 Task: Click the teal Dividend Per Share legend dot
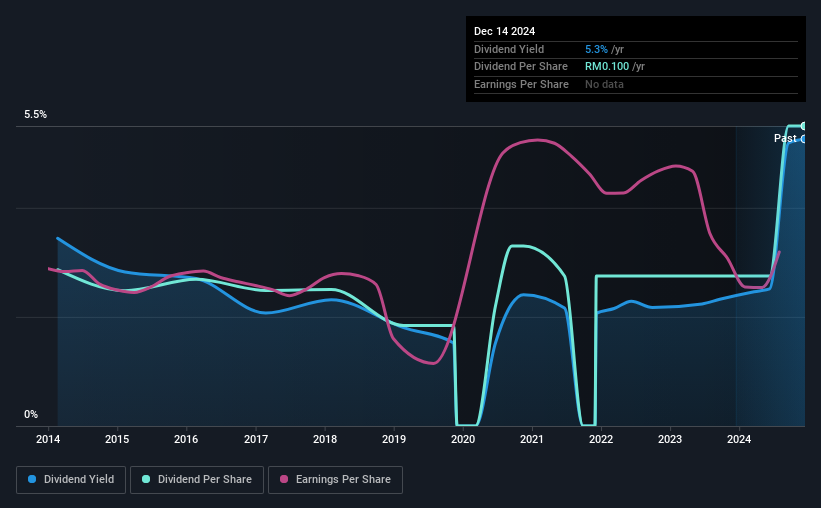(146, 479)
